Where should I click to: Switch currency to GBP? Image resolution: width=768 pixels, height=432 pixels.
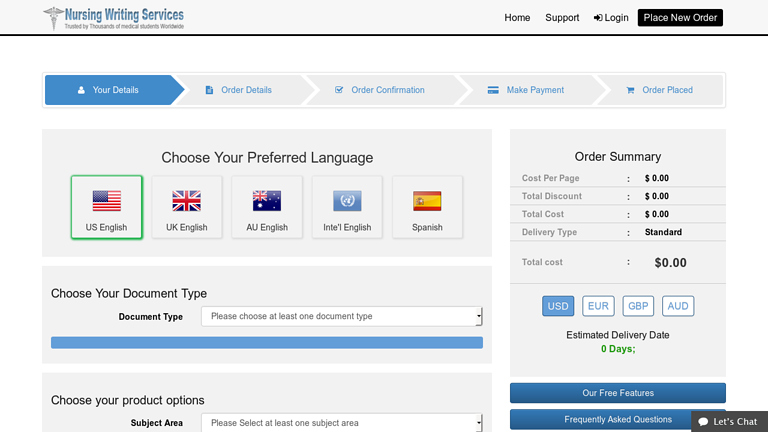638,306
